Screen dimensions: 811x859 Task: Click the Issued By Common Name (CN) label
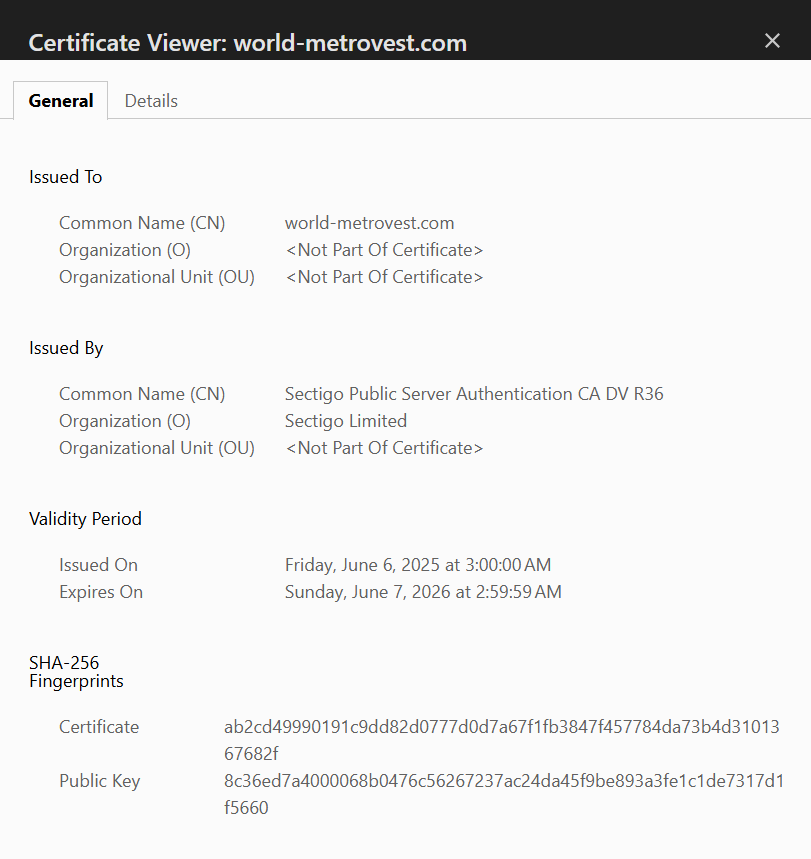[142, 394]
